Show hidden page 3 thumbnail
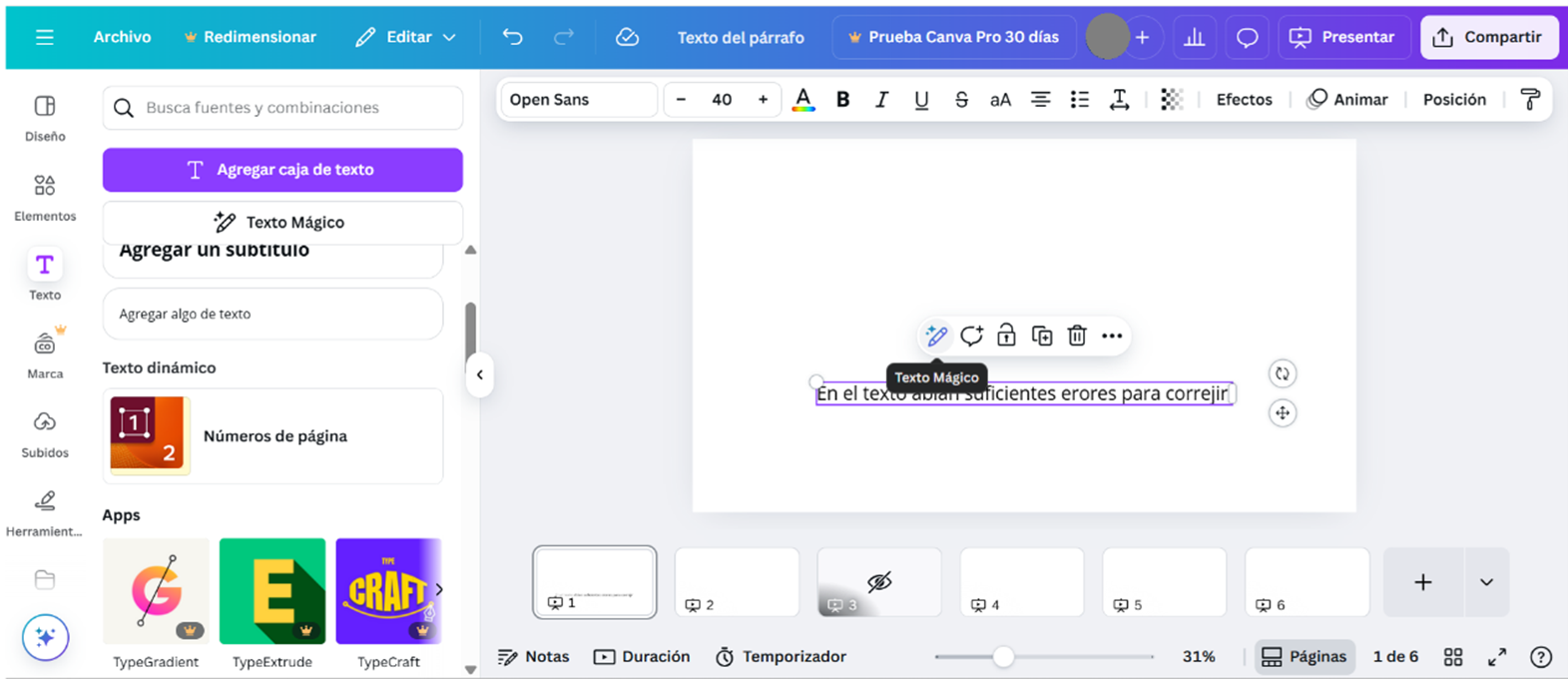 [878, 582]
